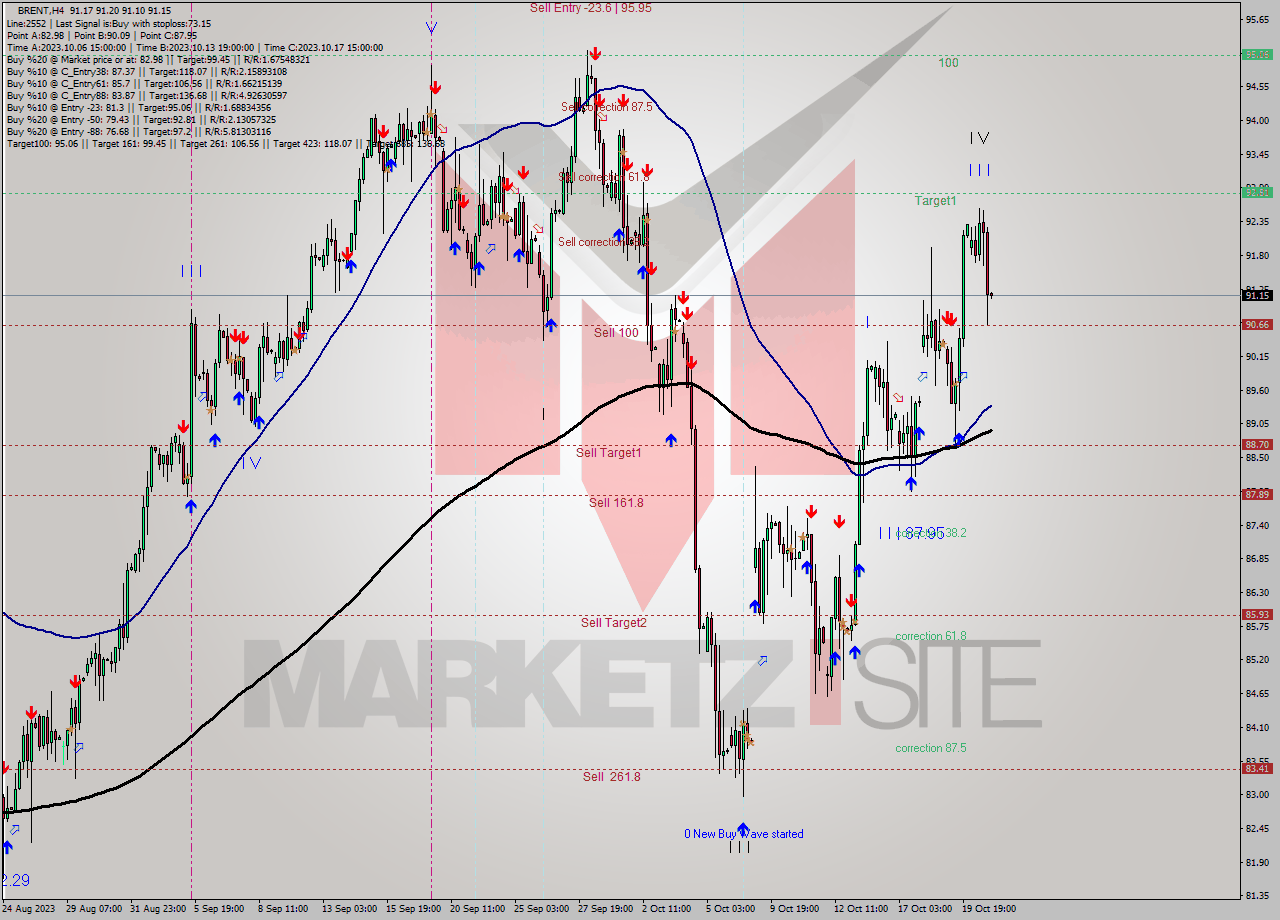Click the '0 New Buy Wave started' label

744,834
